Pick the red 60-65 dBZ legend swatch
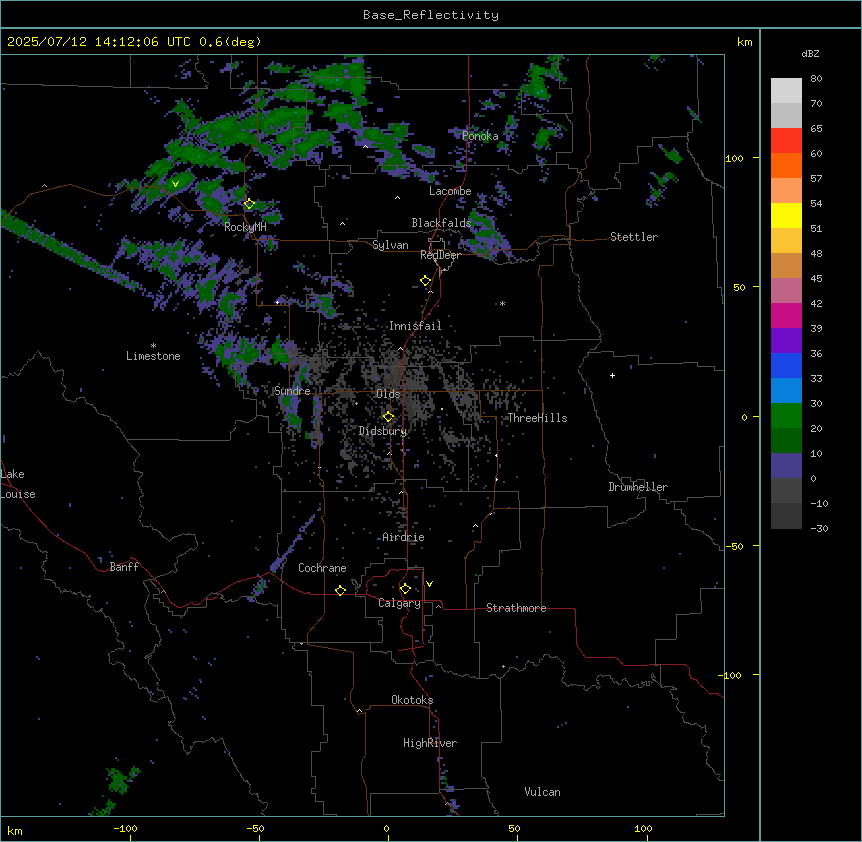862x842 pixels. click(786, 141)
